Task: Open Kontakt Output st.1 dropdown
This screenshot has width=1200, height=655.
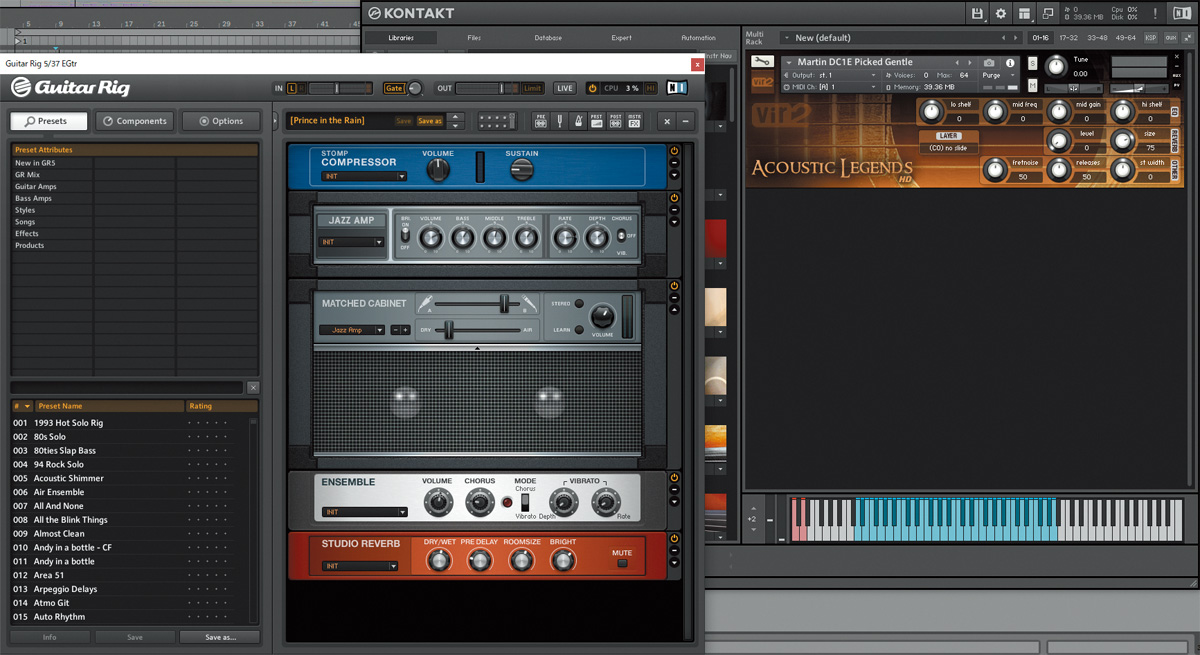Action: [x=829, y=75]
